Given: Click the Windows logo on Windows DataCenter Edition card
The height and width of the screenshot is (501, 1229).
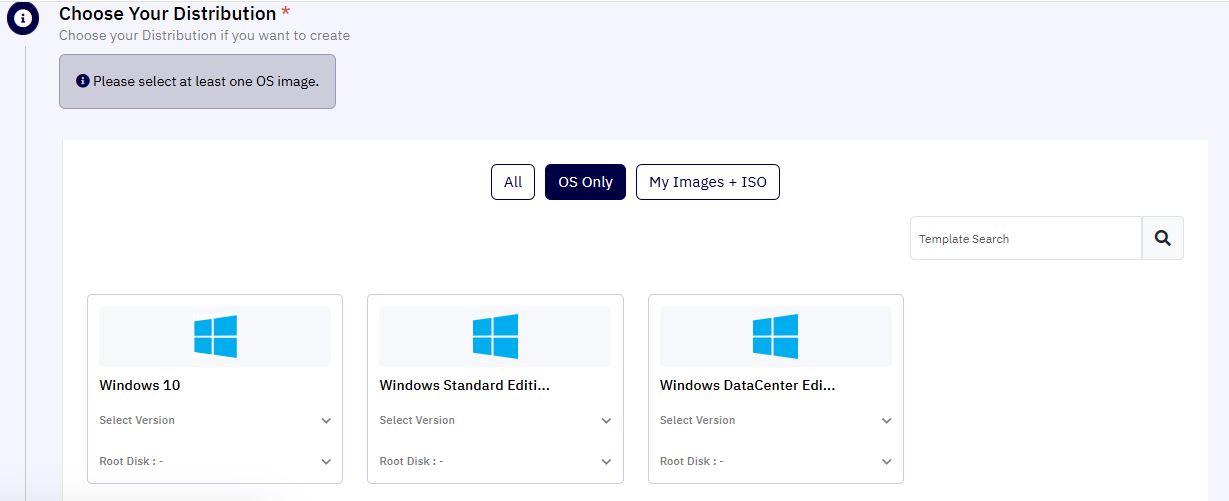Looking at the screenshot, I should click(x=775, y=336).
